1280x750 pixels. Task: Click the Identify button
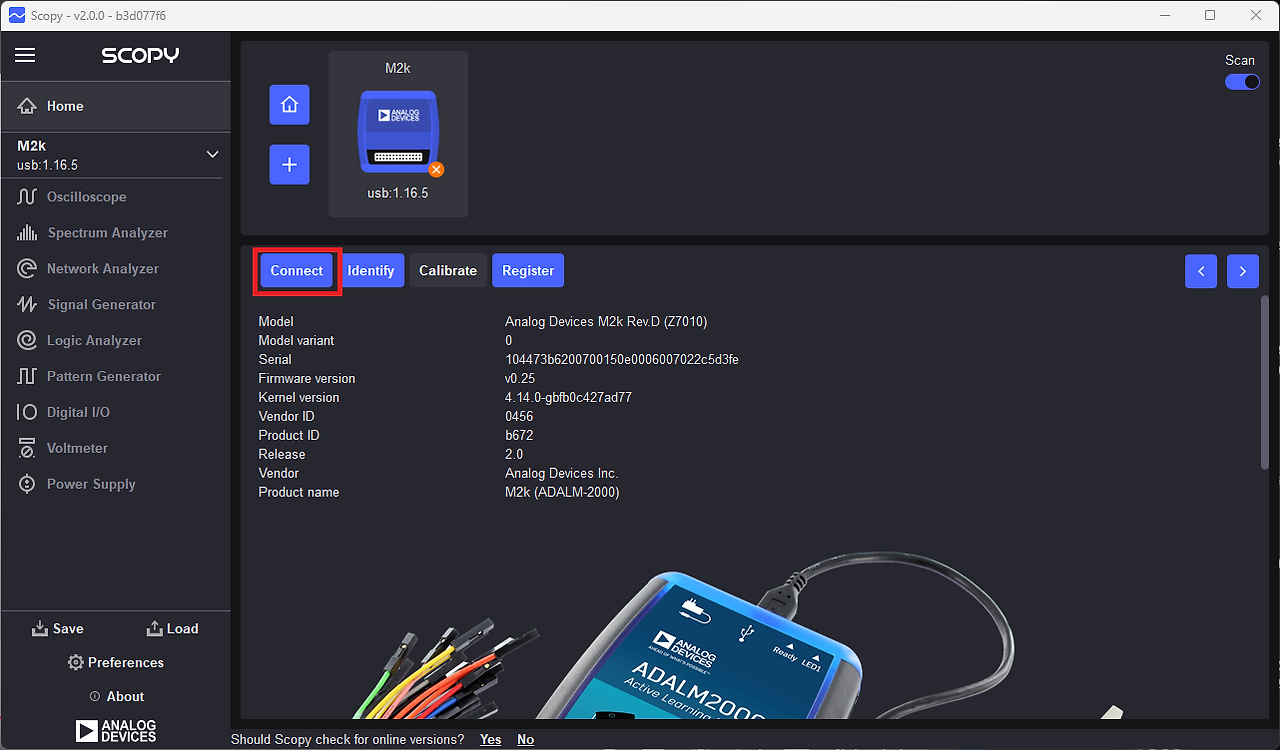(x=371, y=271)
